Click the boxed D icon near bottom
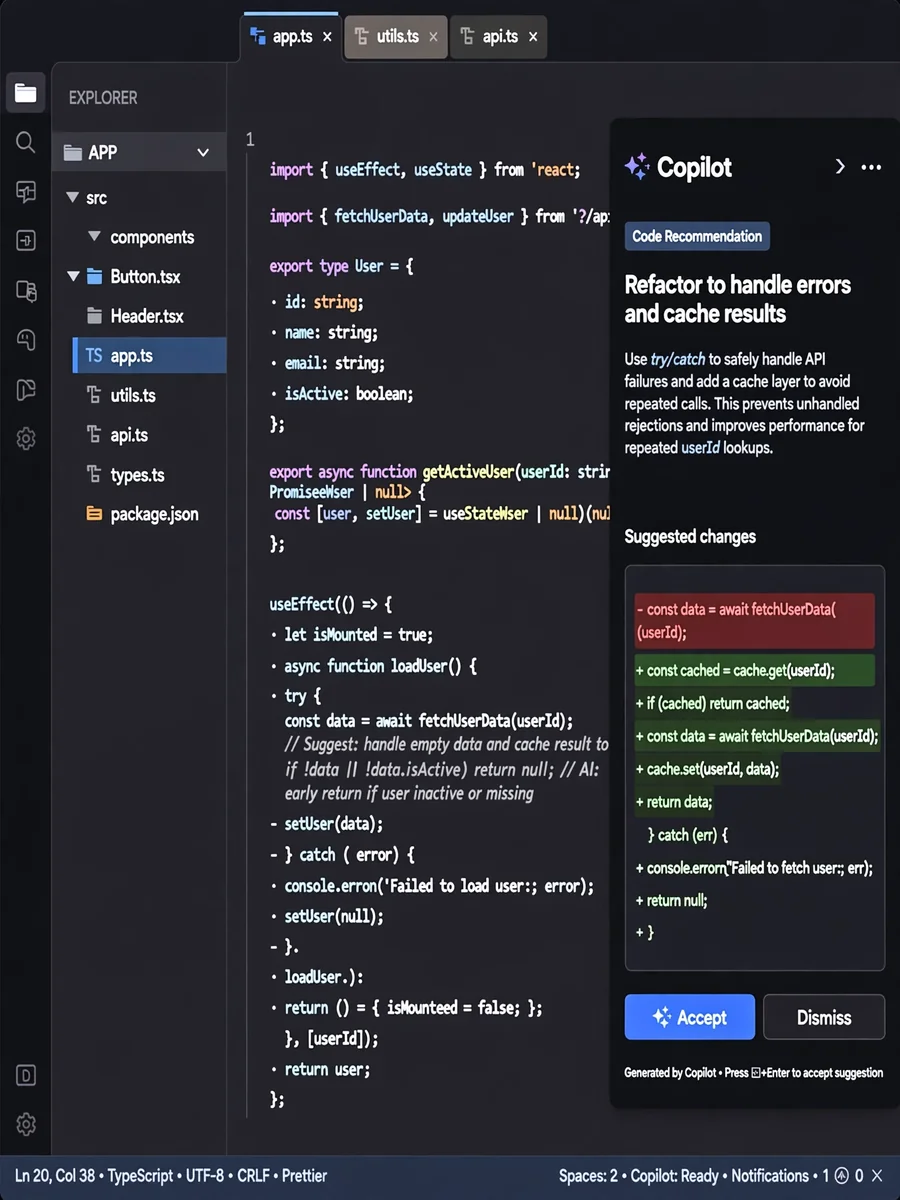The image size is (900, 1200). (x=26, y=1076)
